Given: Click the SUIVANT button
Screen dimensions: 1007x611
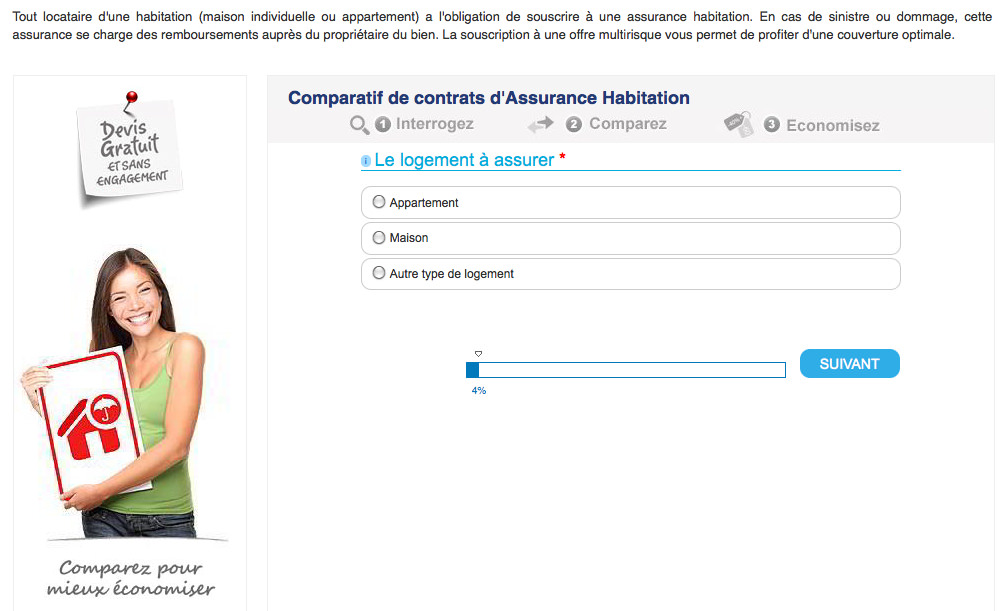Looking at the screenshot, I should pyautogui.click(x=850, y=364).
